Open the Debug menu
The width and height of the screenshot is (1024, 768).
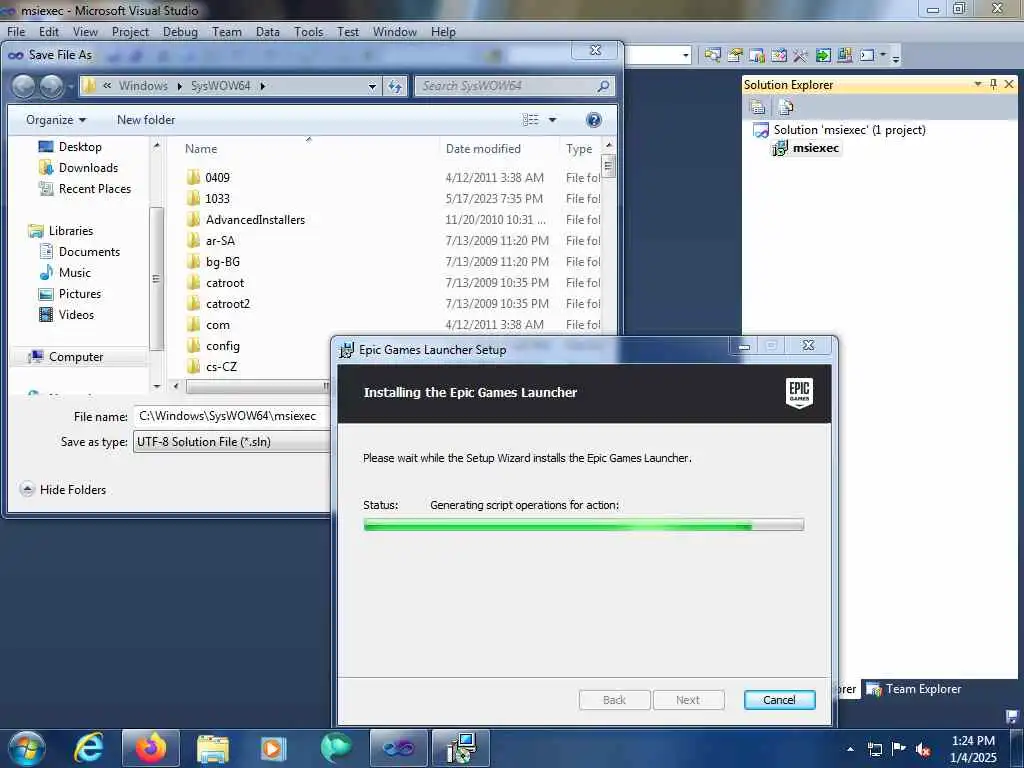click(x=180, y=32)
